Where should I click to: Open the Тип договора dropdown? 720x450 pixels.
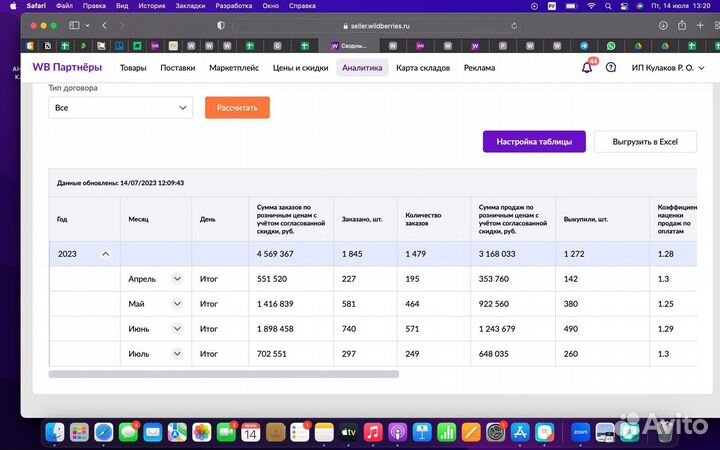coord(120,107)
